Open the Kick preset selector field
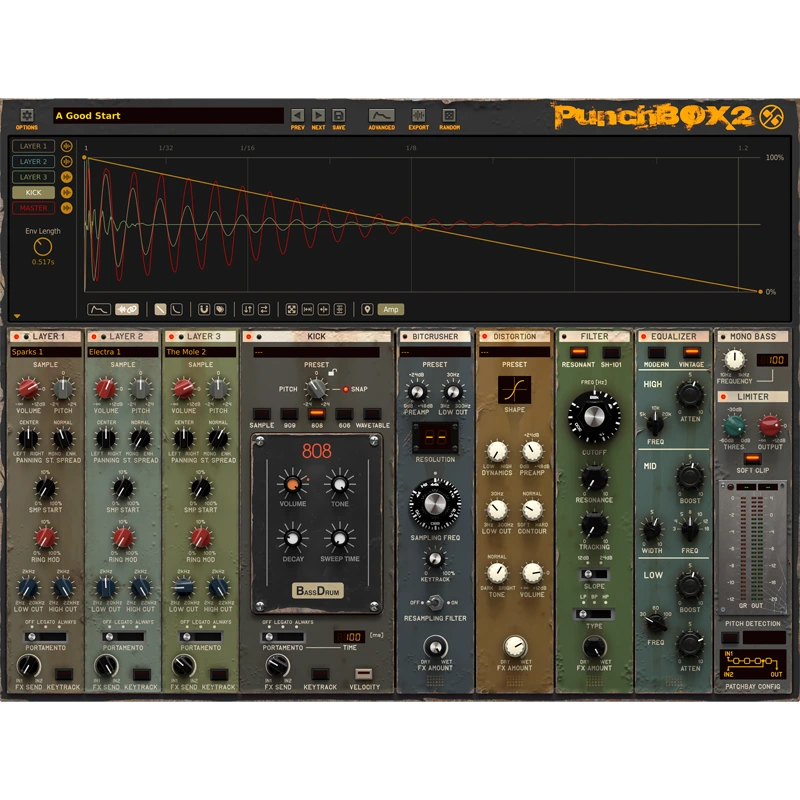This screenshot has height=800, width=800. point(316,352)
